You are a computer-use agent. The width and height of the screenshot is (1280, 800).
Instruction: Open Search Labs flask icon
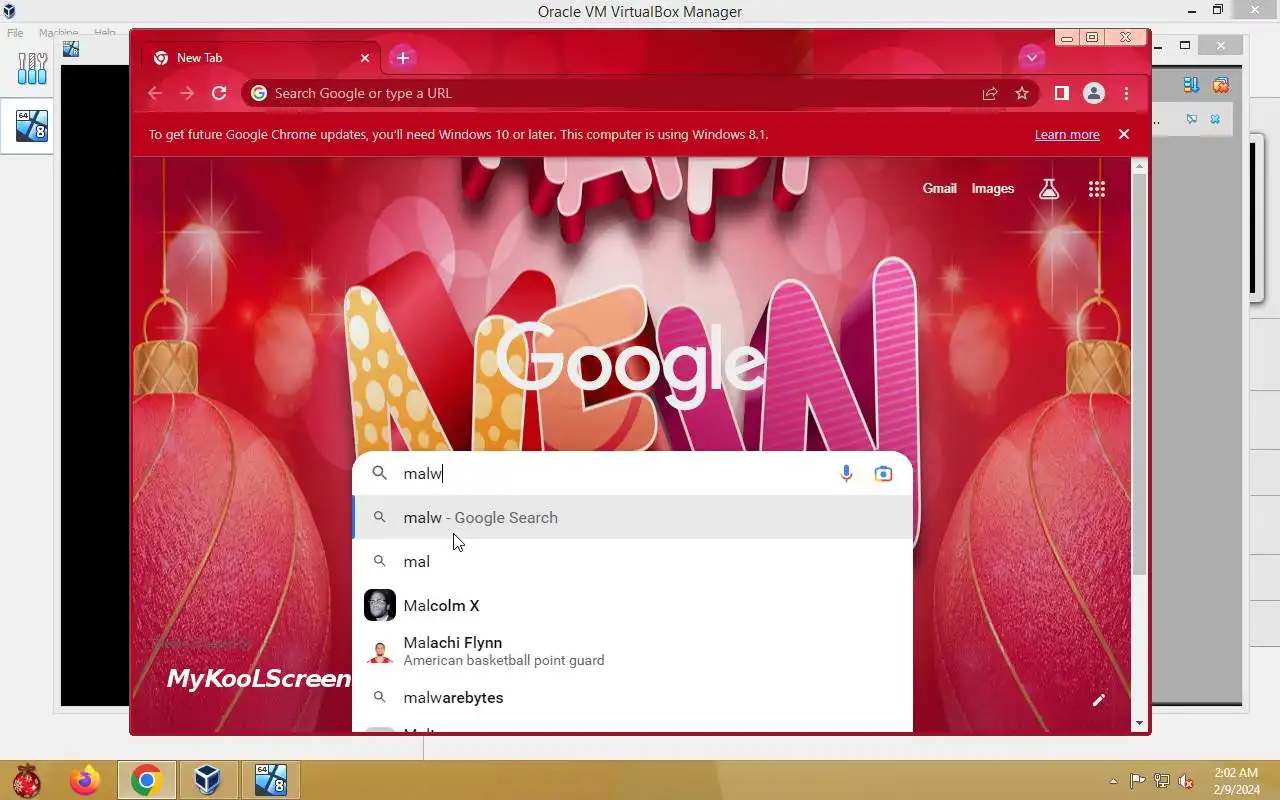(1049, 188)
